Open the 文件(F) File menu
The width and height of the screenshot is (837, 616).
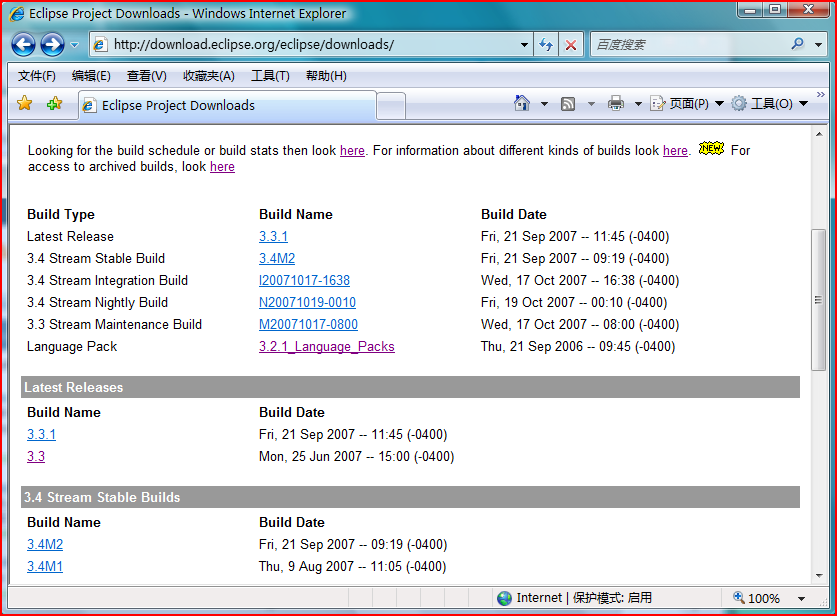click(37, 76)
